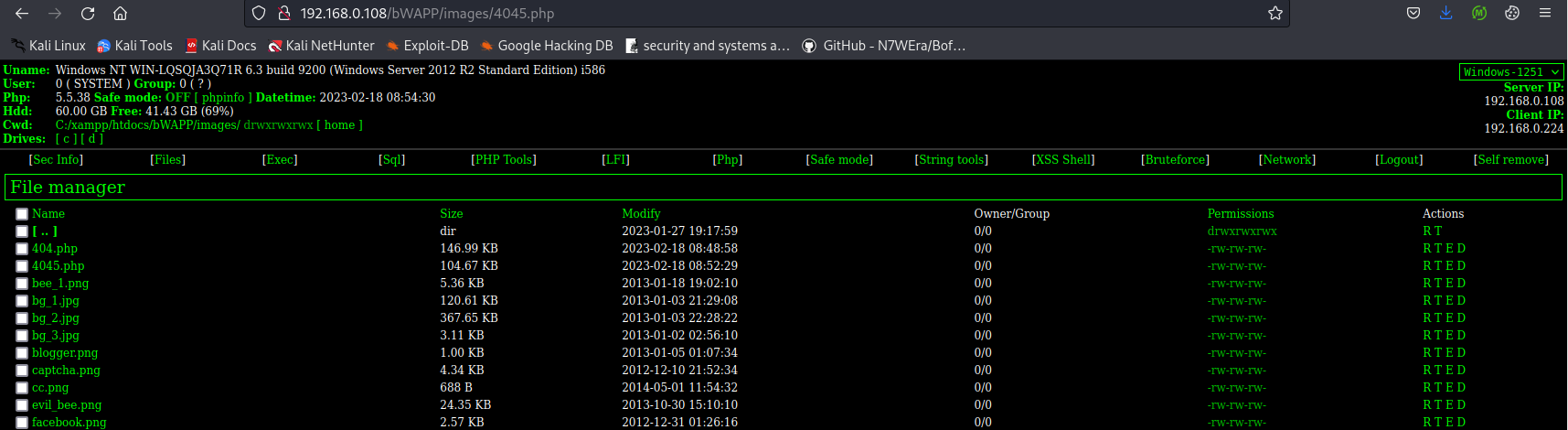Open the phpinfo link
The image size is (1568, 430).
(223, 98)
